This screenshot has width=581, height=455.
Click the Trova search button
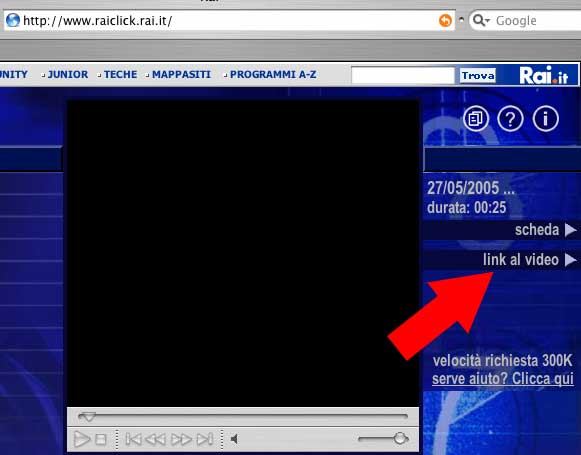pos(478,76)
